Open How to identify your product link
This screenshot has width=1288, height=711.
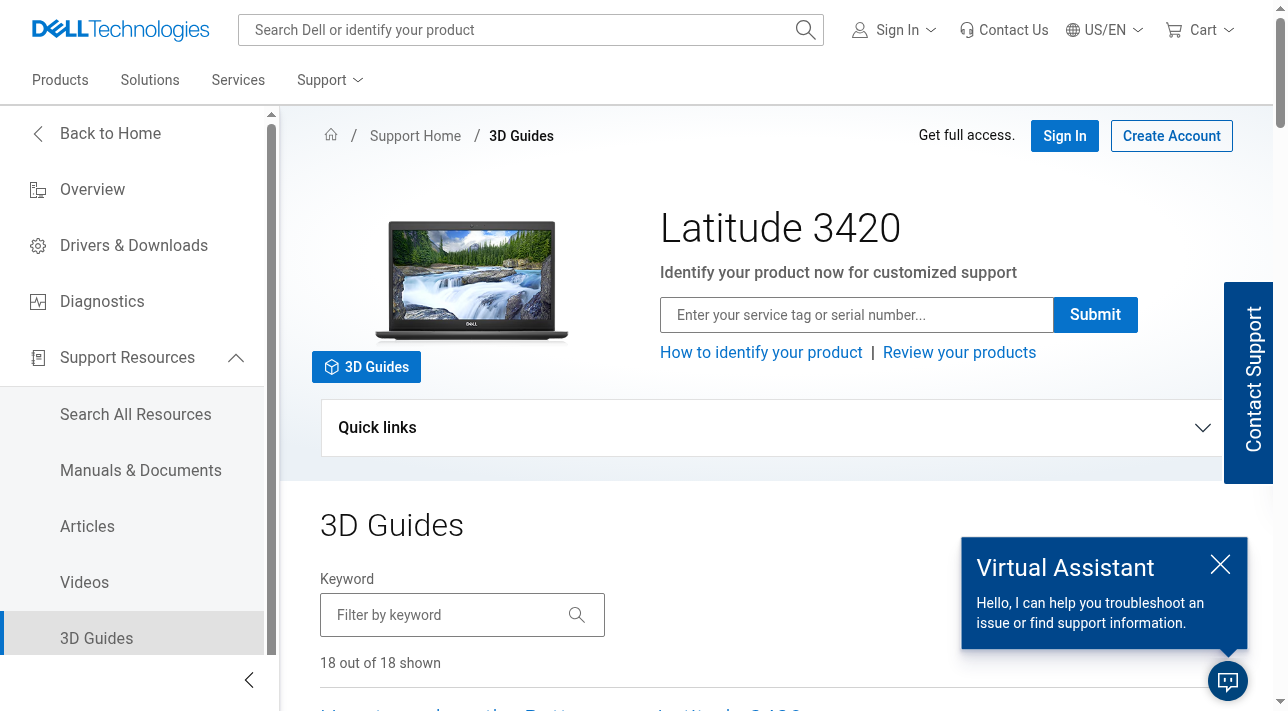[761, 353]
